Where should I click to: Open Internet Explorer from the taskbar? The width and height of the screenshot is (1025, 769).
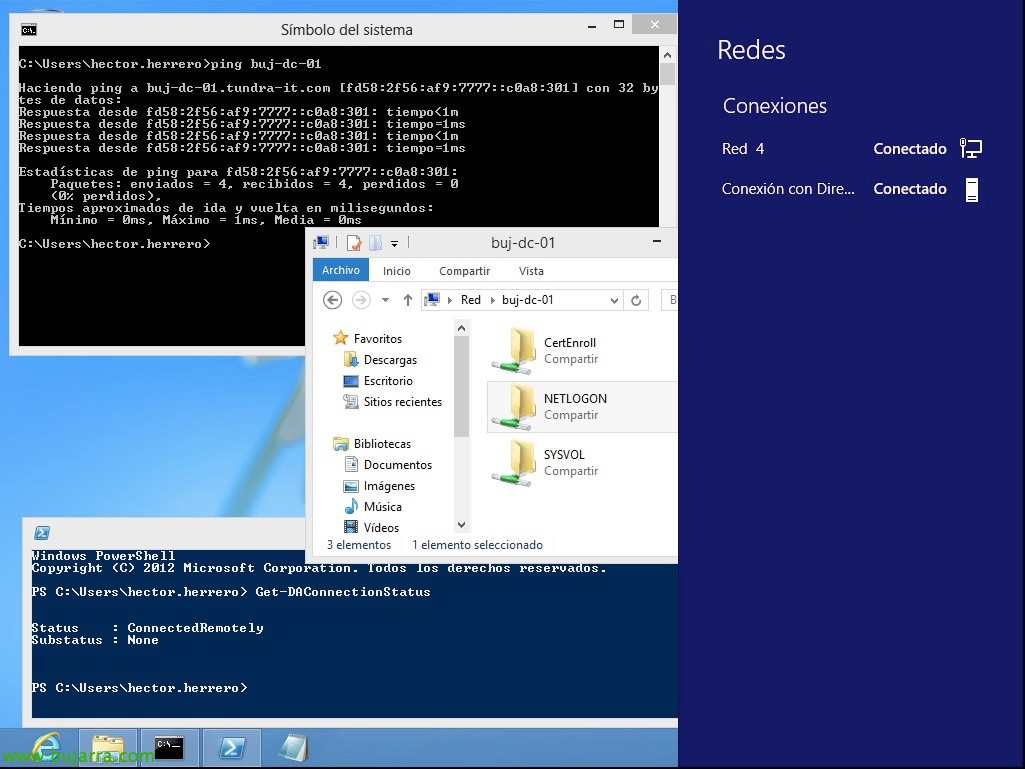tap(46, 748)
